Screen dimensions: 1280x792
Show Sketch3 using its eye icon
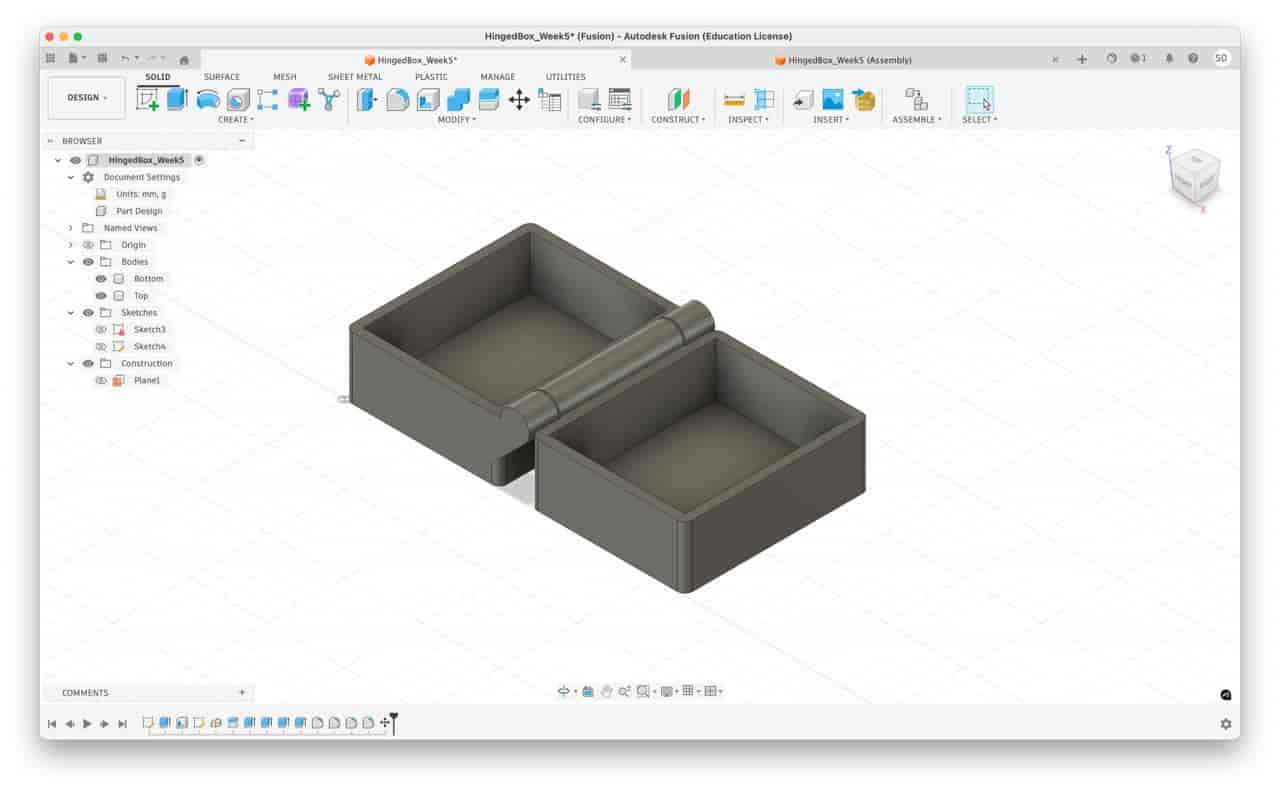(101, 330)
